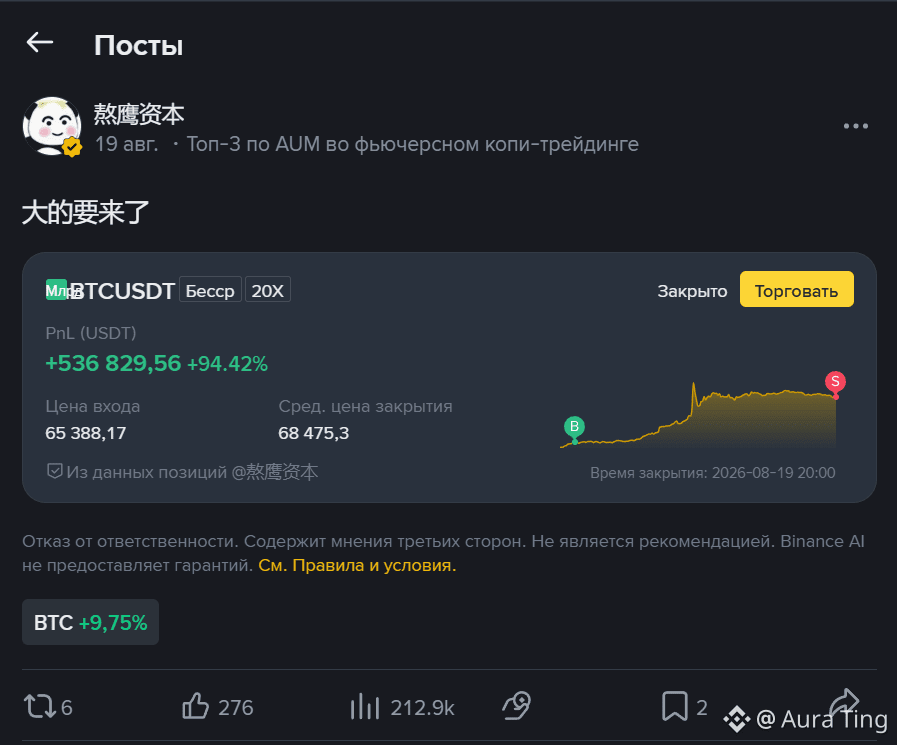Open the См. Правила и условия link

(x=357, y=565)
